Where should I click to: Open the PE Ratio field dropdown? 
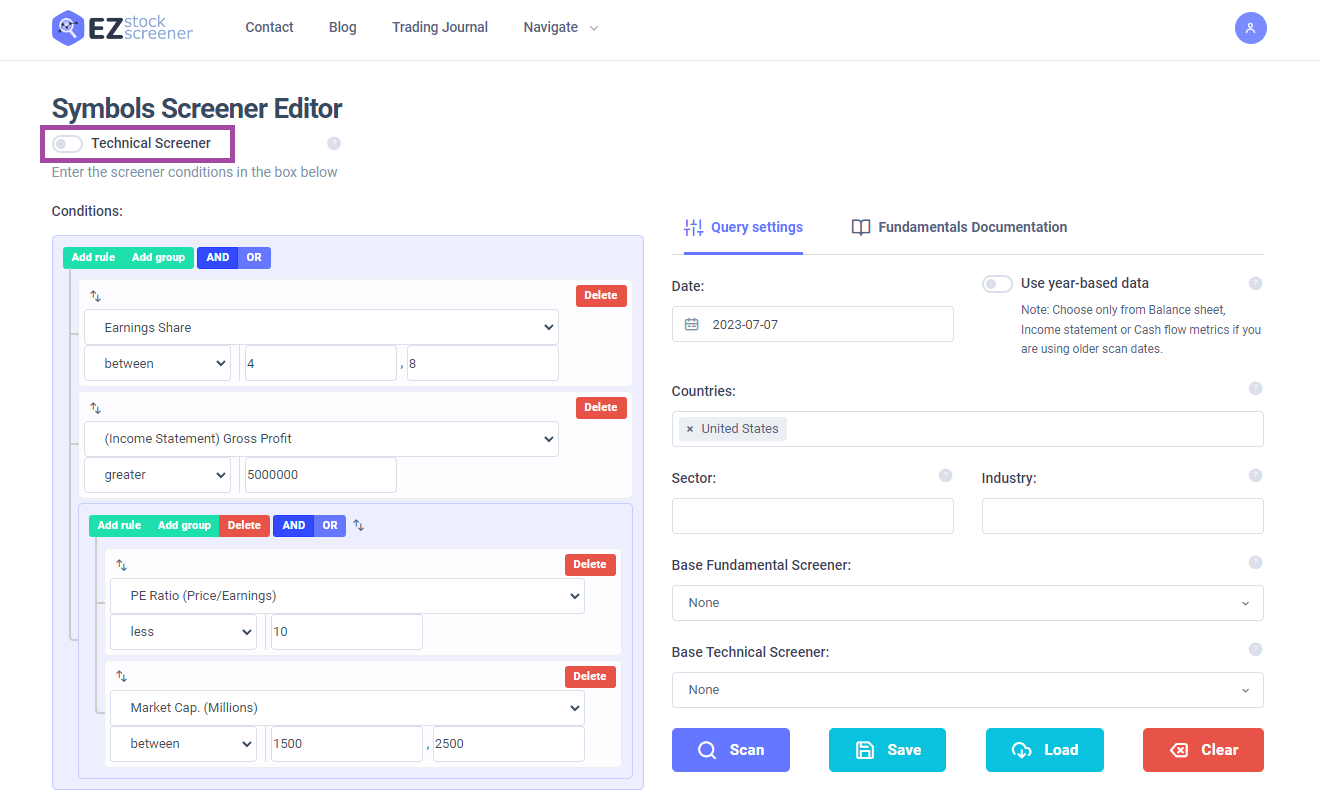coord(347,596)
